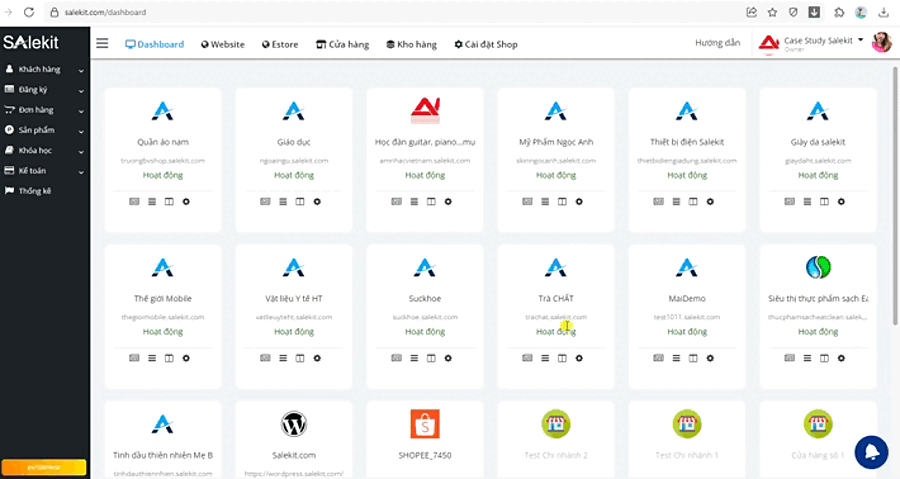Click list icon on Siêu thị thực phẩm sạch card
Image resolution: width=900 pixels, height=479 pixels.
coord(808,358)
